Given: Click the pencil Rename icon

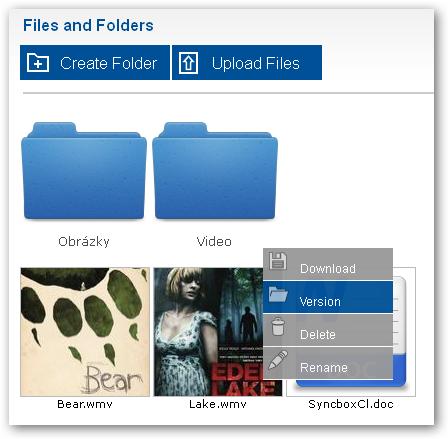Looking at the screenshot, I should (278, 360).
